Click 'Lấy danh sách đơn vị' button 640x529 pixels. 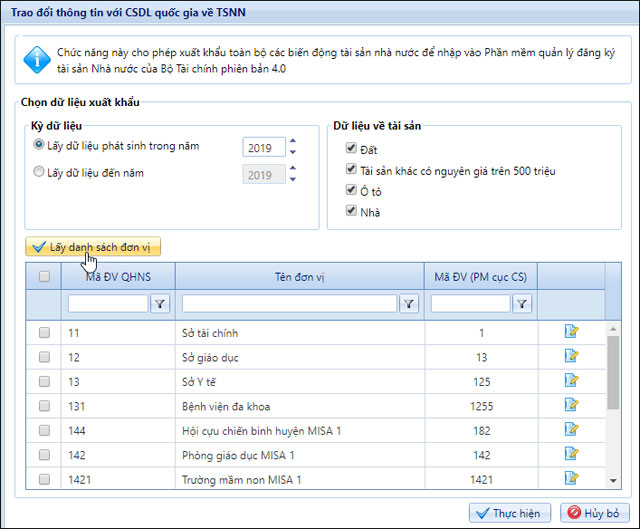click(91, 246)
